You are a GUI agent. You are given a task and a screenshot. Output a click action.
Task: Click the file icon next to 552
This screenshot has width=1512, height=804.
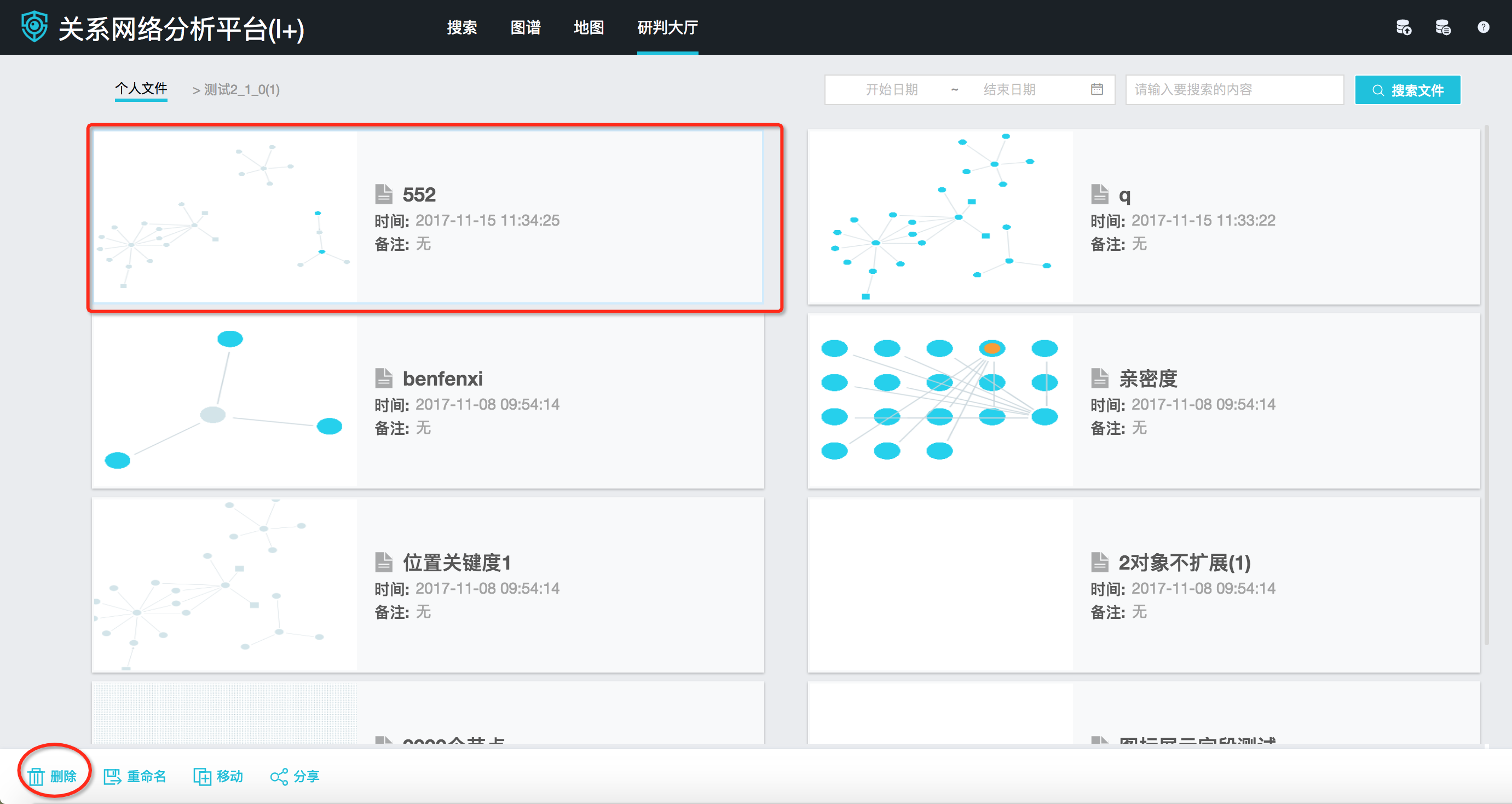(383, 194)
